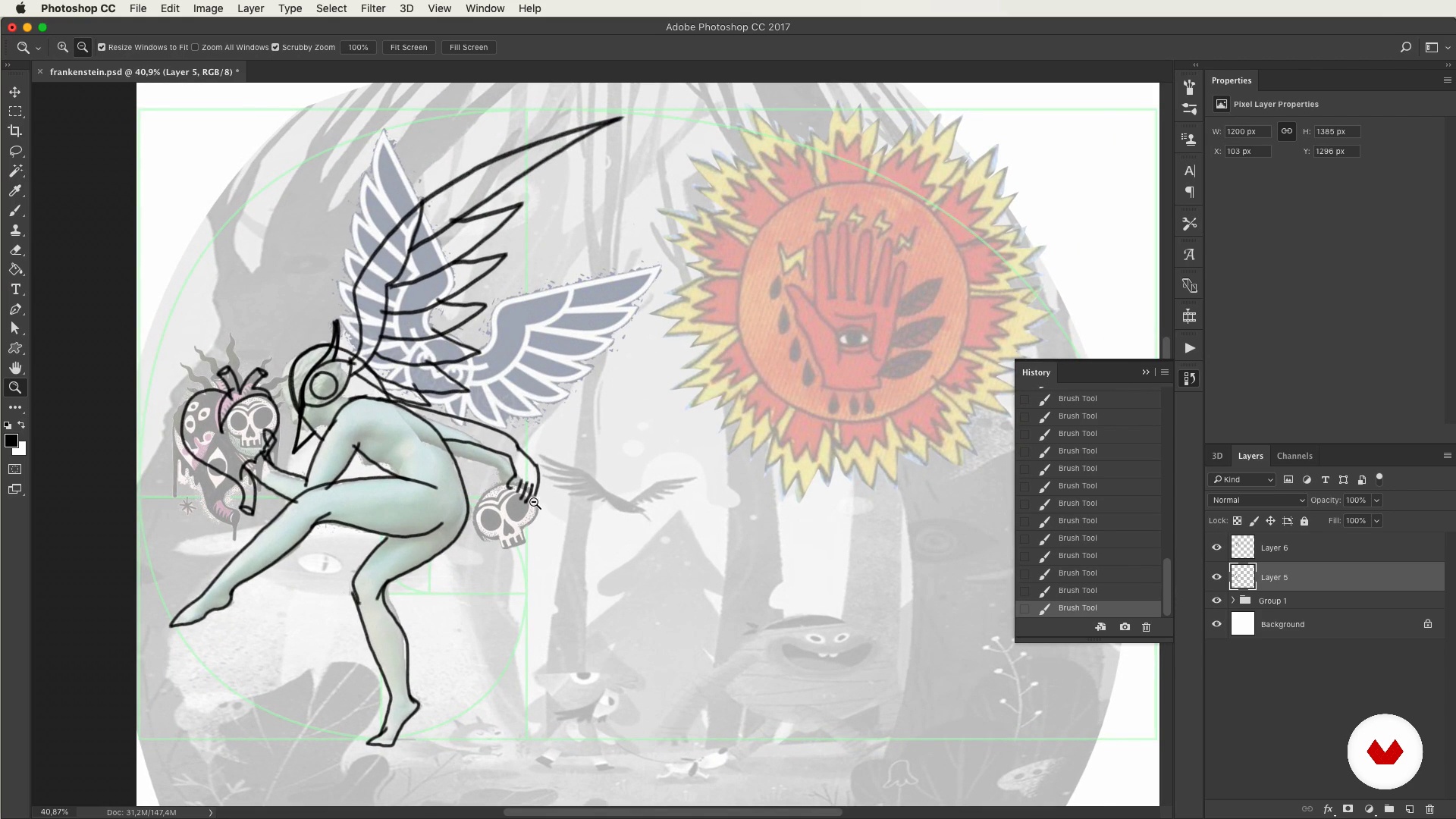The width and height of the screenshot is (1456, 819).
Task: Open the Opacity slider dropdown arrow
Action: click(x=1376, y=500)
